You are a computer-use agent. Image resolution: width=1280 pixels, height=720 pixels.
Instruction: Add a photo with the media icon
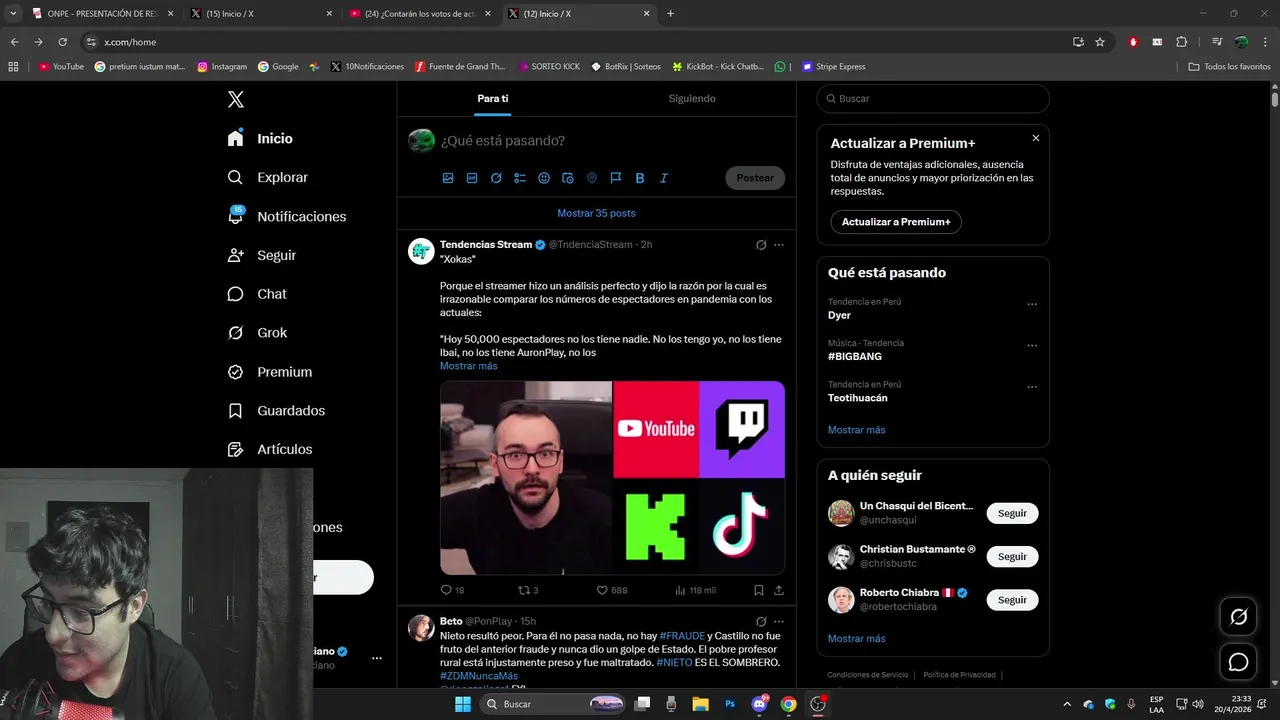(x=448, y=178)
